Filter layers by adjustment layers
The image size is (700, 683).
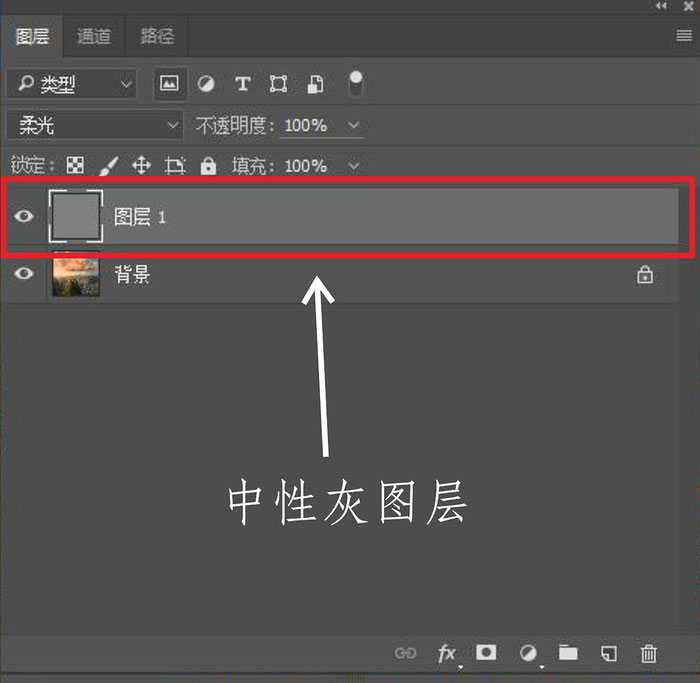tap(205, 84)
